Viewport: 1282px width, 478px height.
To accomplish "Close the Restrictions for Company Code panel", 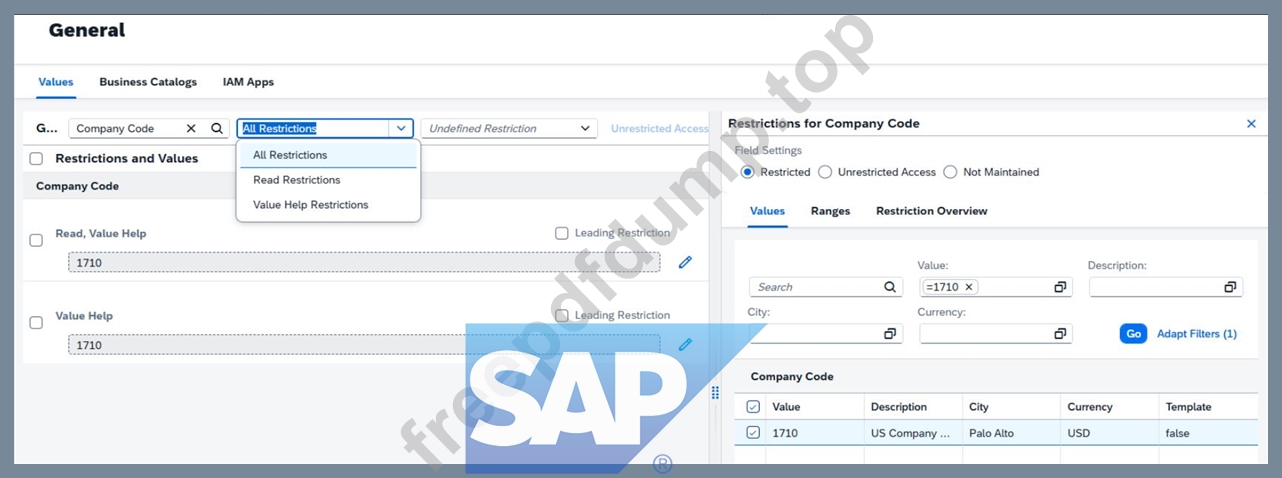I will pos(1251,124).
